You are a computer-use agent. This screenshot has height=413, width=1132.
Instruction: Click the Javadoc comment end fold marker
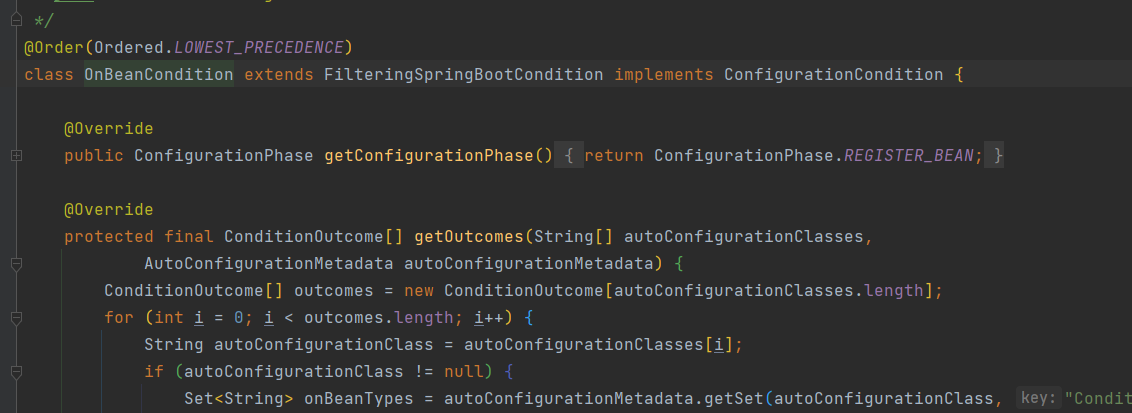tap(16, 21)
